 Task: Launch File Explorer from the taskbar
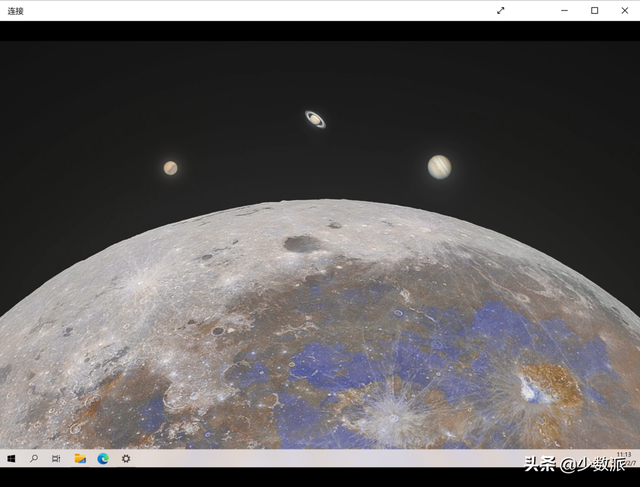click(x=80, y=459)
